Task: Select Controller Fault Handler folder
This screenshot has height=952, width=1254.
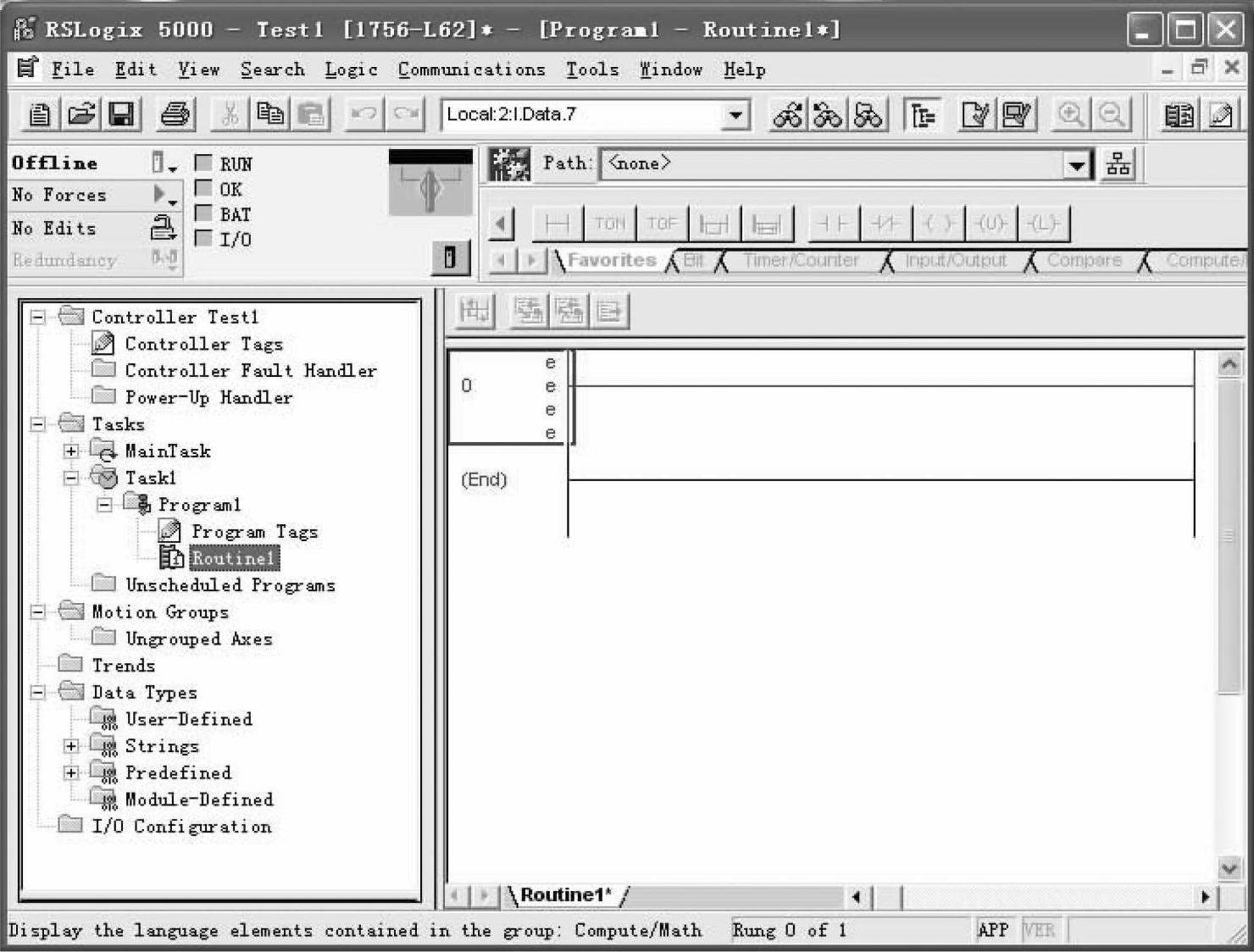Action: (251, 371)
